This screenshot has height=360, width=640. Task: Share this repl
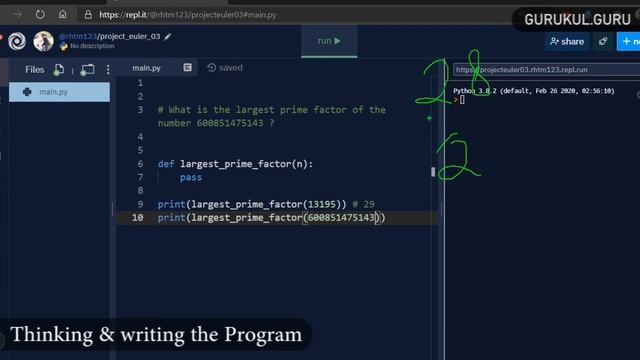[567, 42]
